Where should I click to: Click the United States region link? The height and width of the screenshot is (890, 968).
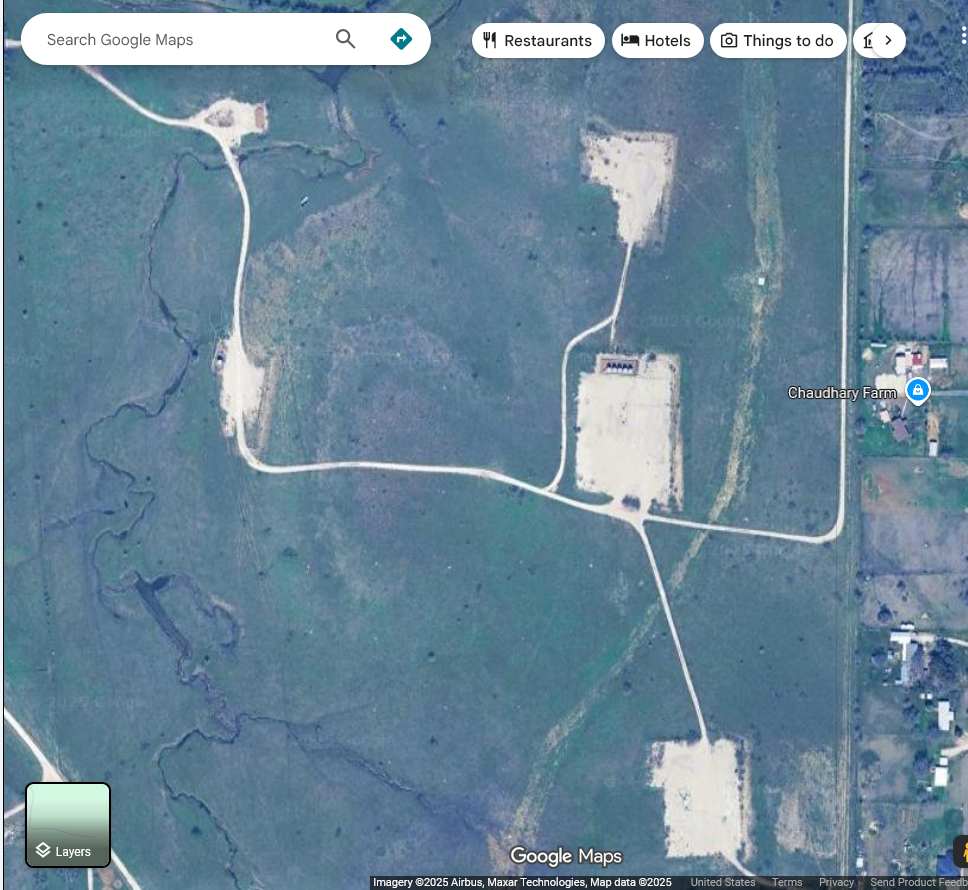722,882
